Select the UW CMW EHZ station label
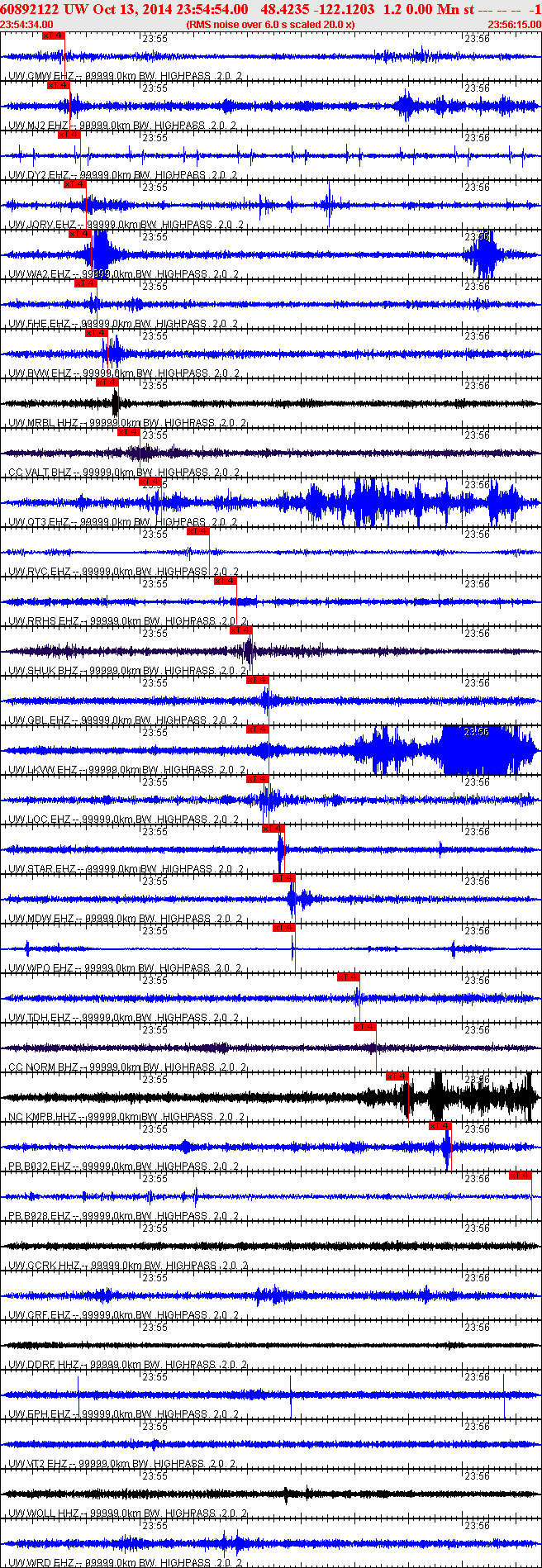 pyautogui.click(x=40, y=76)
